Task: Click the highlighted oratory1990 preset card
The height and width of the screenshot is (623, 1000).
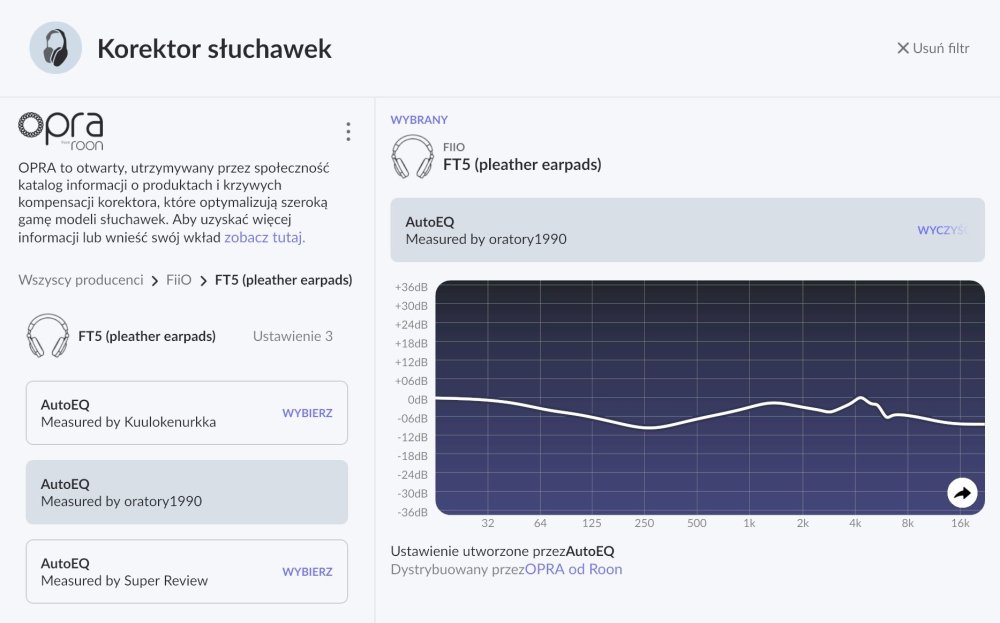Action: (x=186, y=492)
